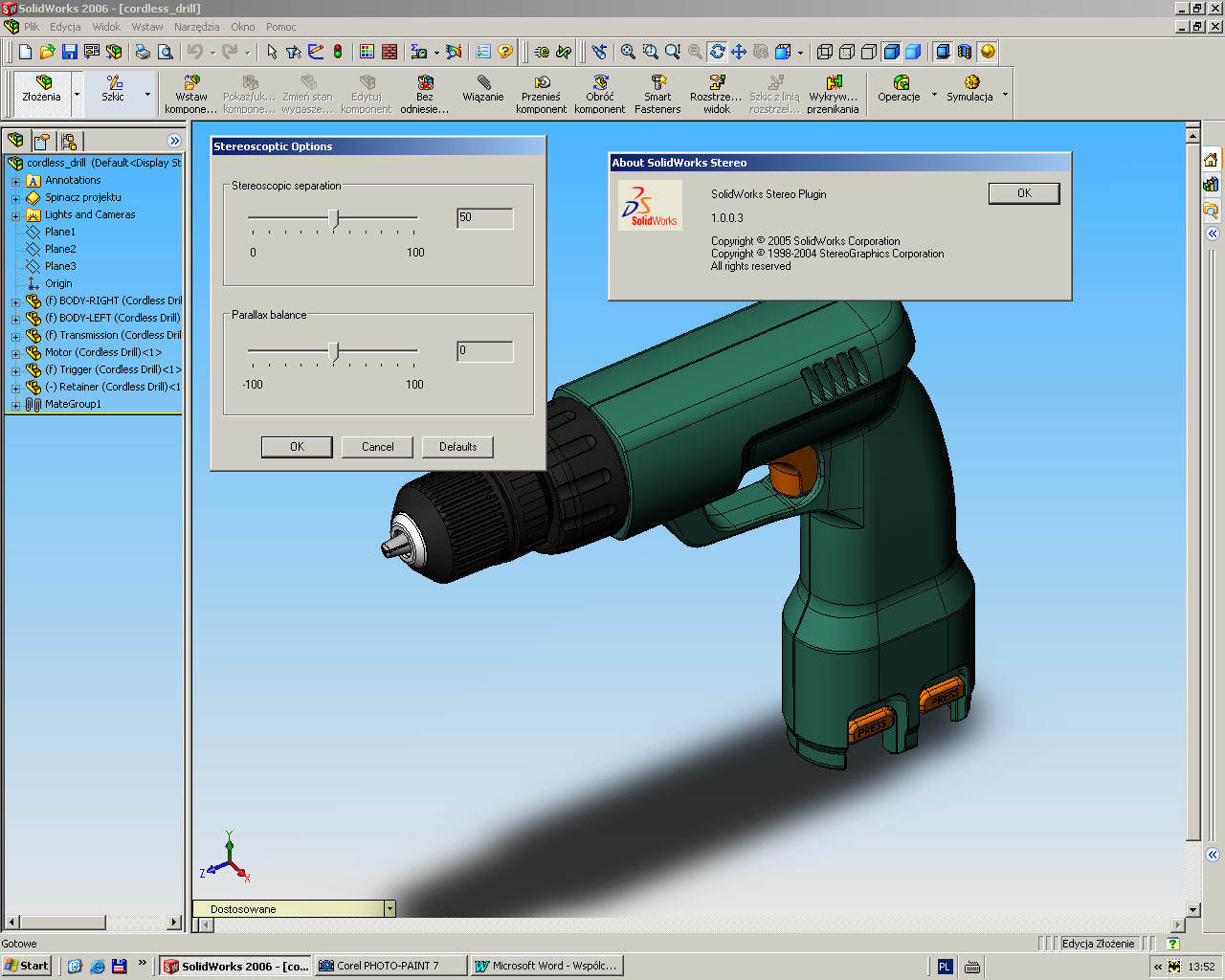Click the Print icon in the toolbar
The image size is (1225, 980).
tap(143, 52)
